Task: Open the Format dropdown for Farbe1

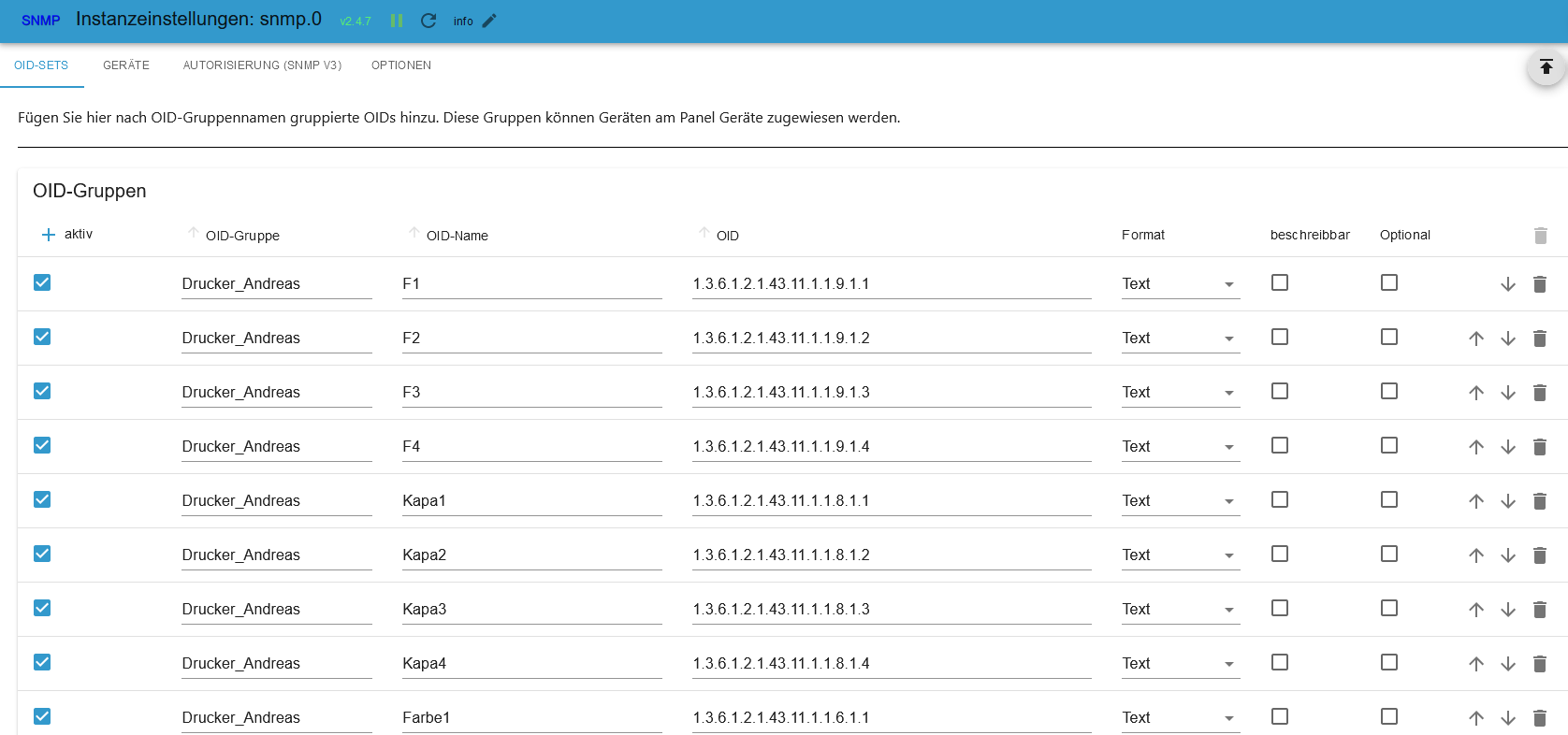Action: [1181, 718]
